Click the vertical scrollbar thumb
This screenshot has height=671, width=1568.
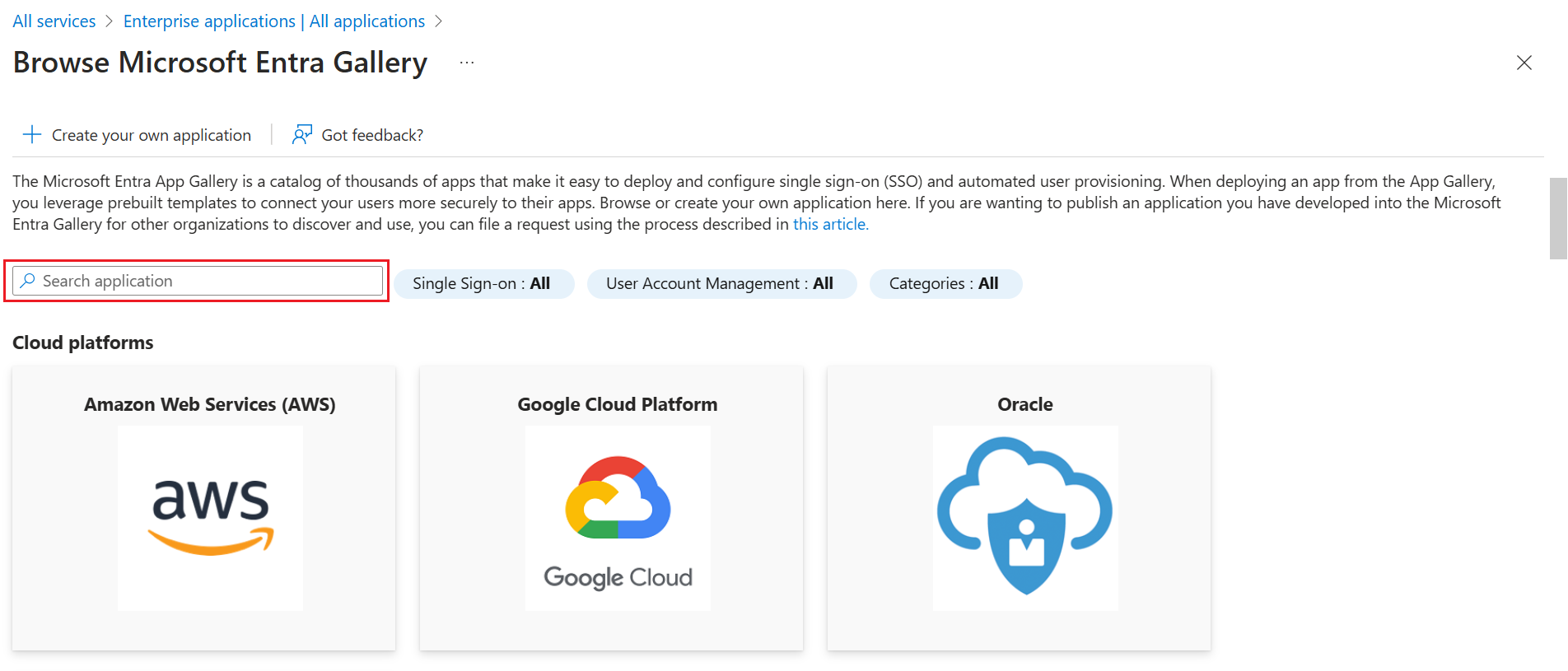1558,218
